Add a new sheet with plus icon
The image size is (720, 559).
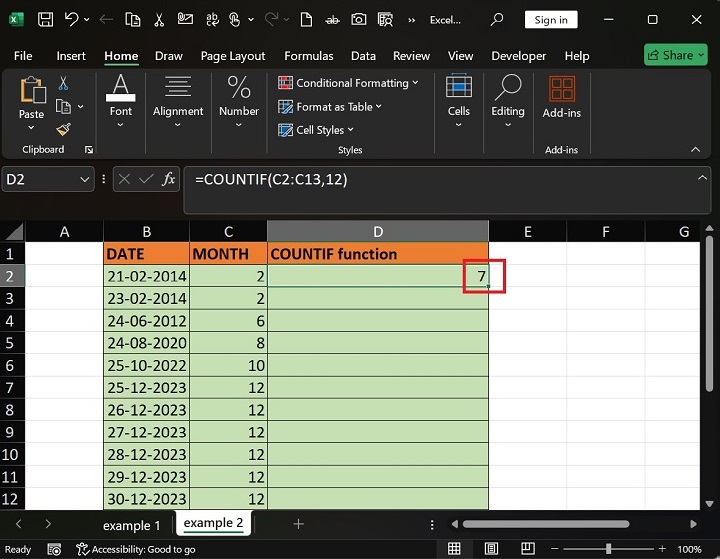point(298,524)
